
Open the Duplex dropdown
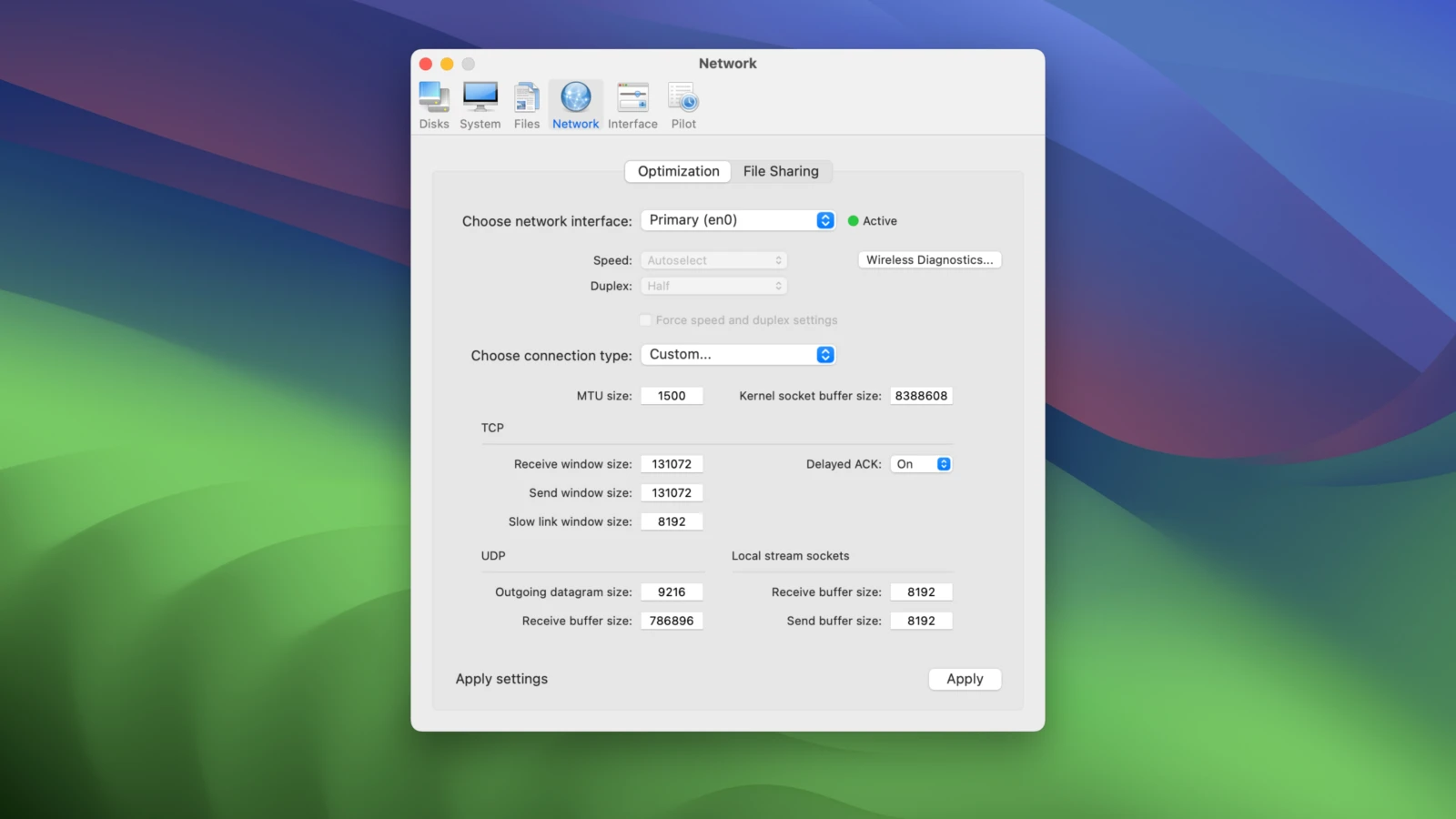(714, 286)
